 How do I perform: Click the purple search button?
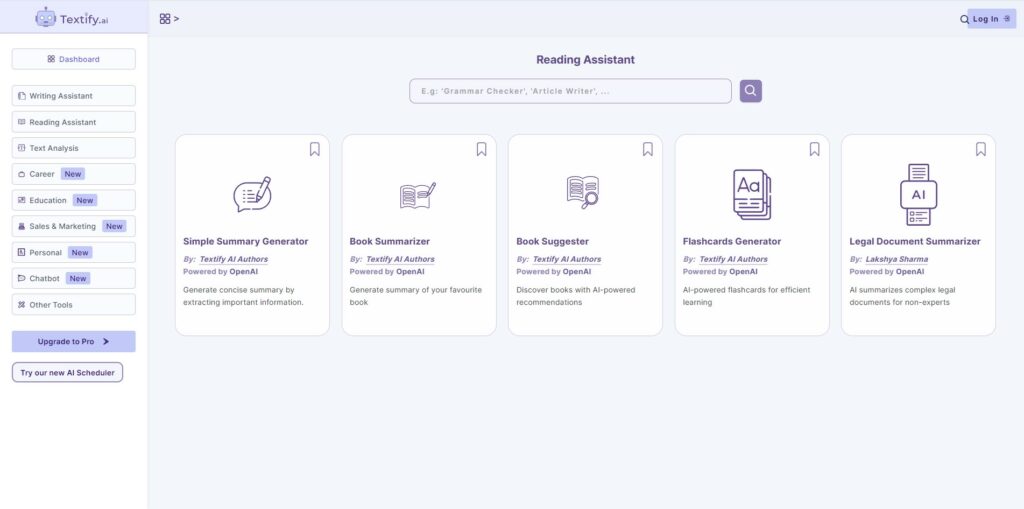(750, 91)
